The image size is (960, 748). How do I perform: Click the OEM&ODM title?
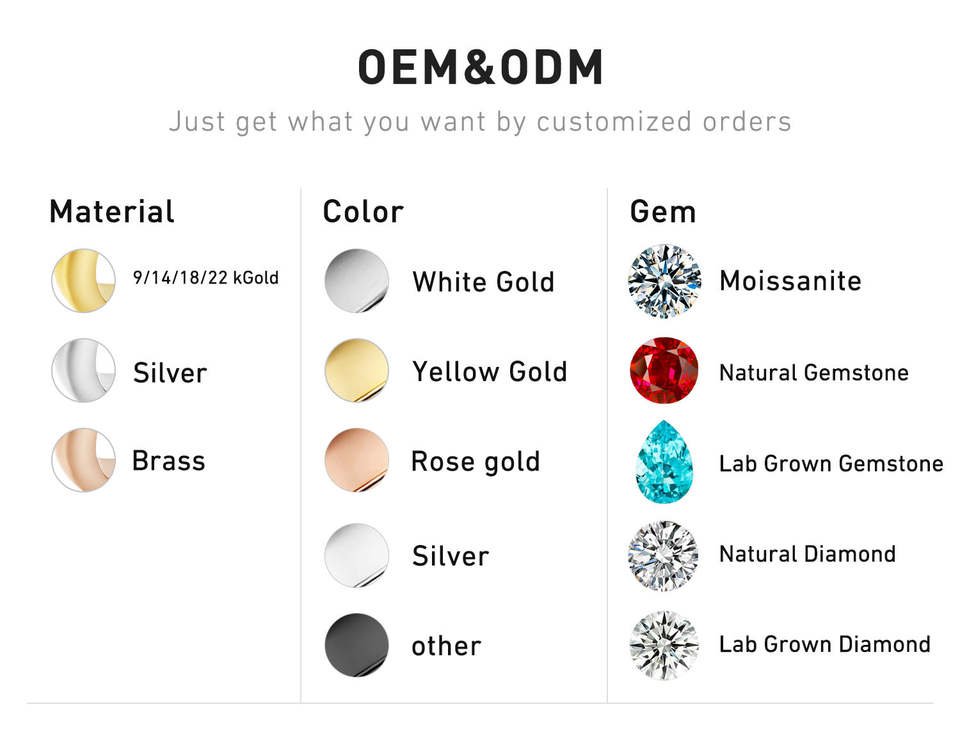pyautogui.click(x=481, y=67)
